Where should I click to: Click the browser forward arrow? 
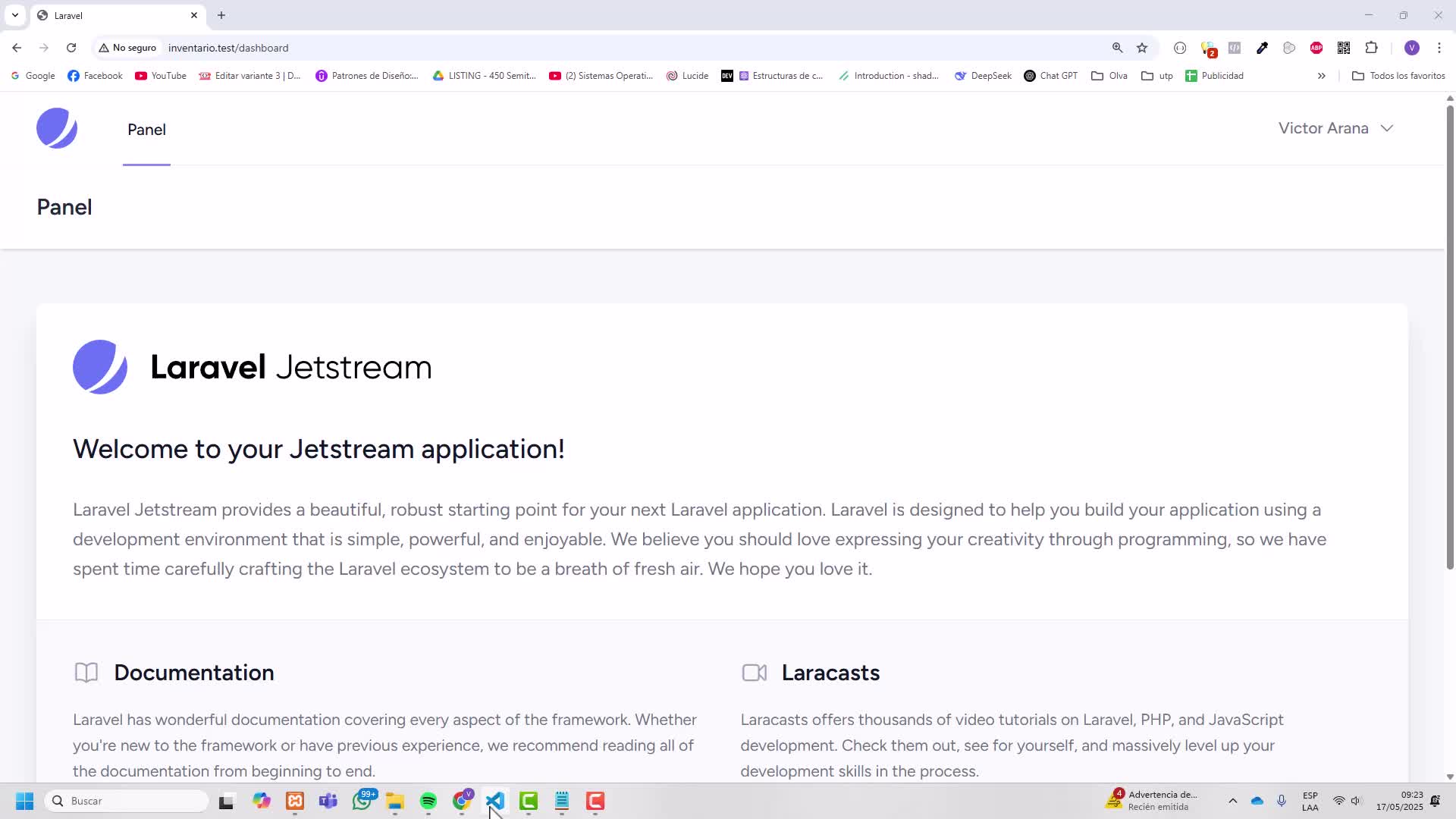(x=44, y=48)
